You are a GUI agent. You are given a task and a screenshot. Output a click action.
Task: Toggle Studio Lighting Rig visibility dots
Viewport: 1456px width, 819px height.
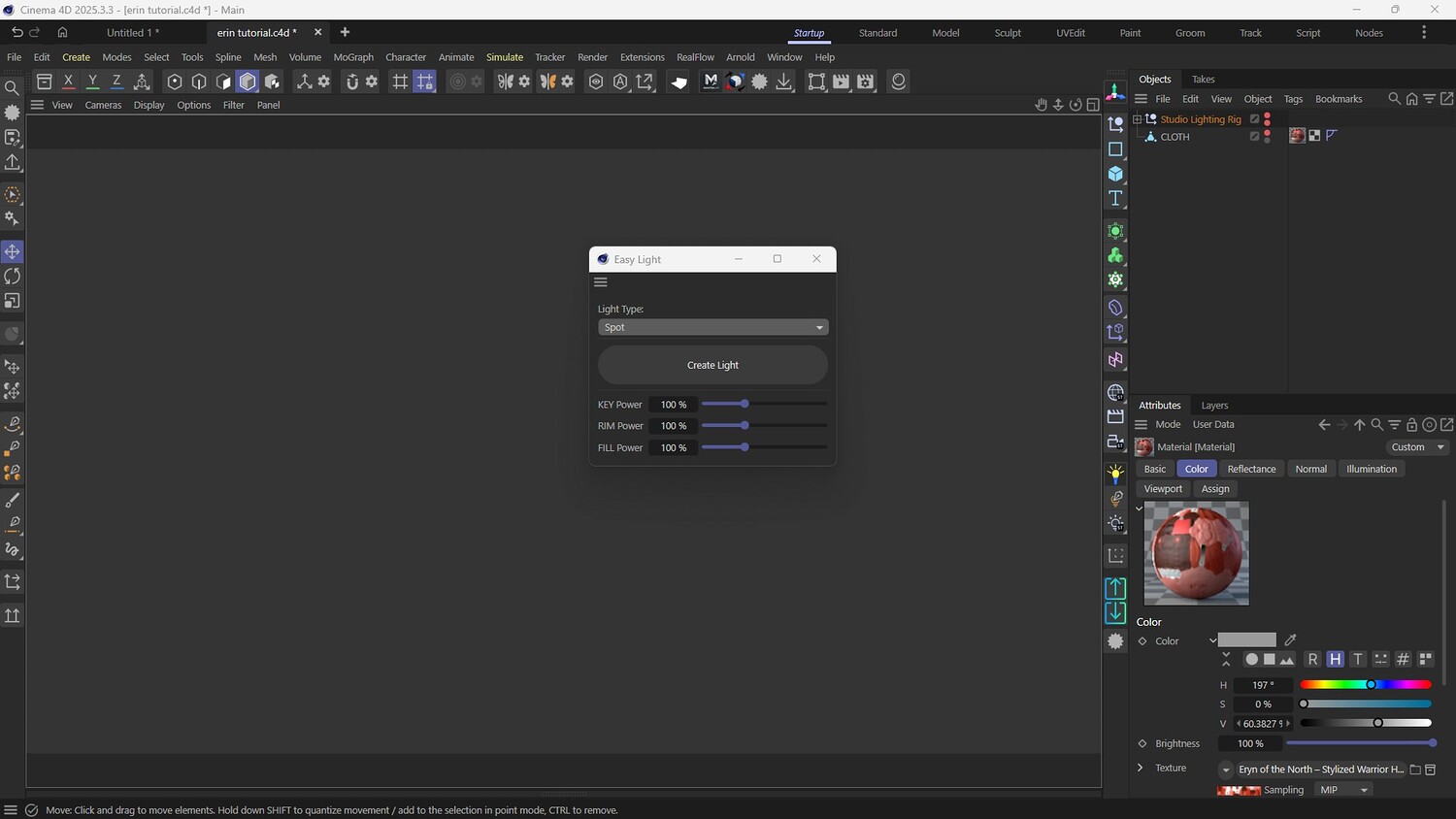[x=1267, y=119]
